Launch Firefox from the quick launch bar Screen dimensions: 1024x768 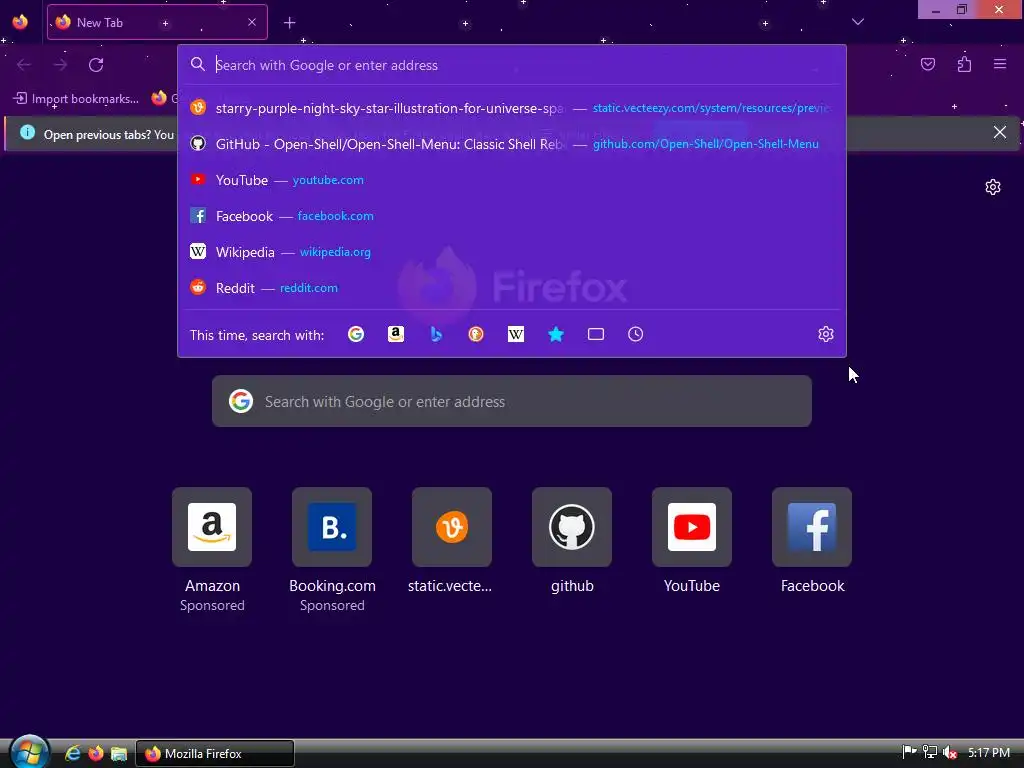[96, 754]
